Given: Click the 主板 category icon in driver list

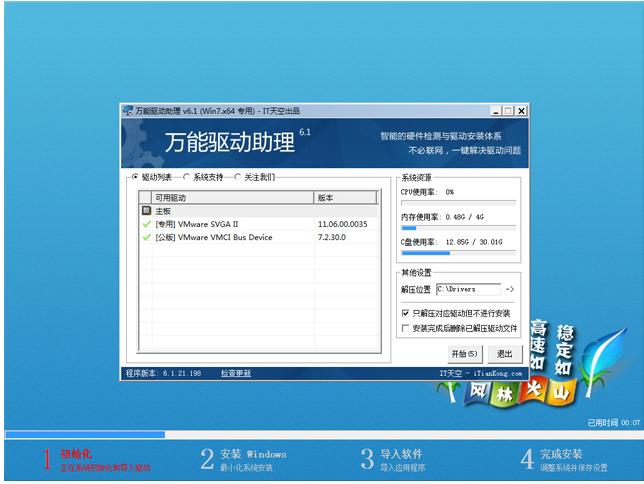Looking at the screenshot, I should [147, 211].
